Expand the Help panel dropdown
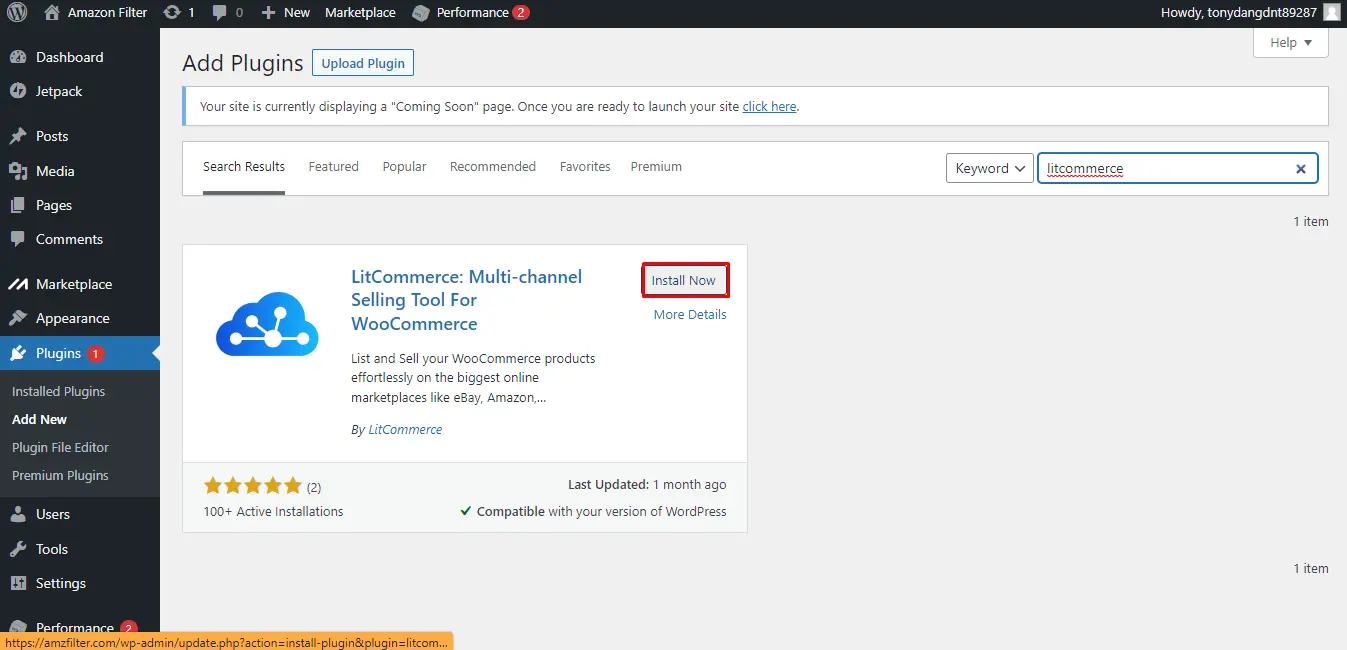The height and width of the screenshot is (650, 1347). click(x=1291, y=42)
